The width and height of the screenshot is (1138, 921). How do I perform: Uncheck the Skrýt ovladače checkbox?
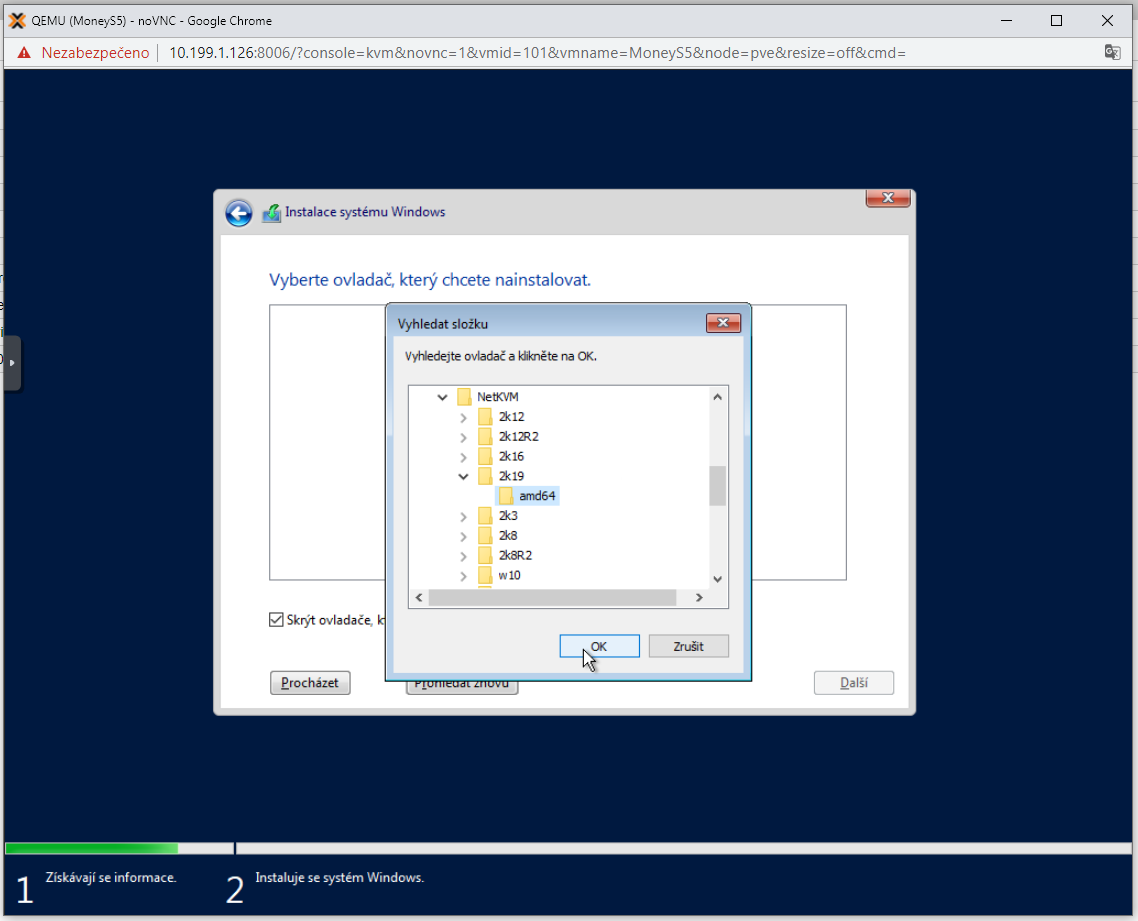pos(277,620)
